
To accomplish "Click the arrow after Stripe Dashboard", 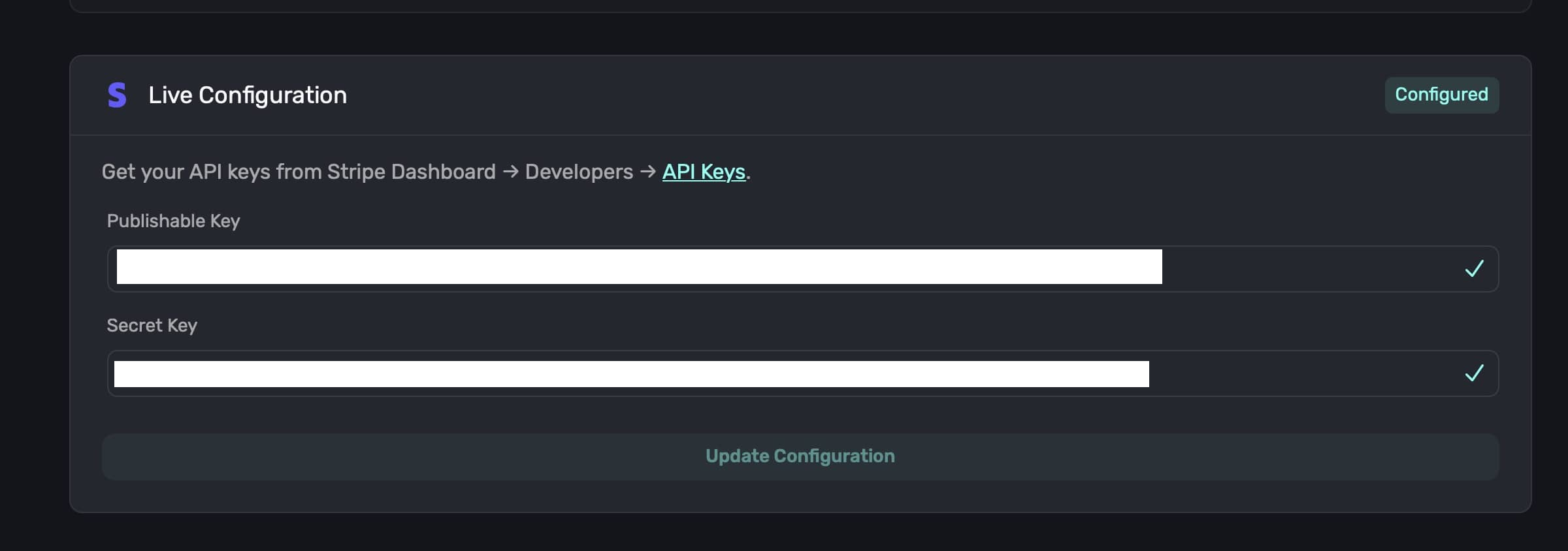I will (511, 172).
